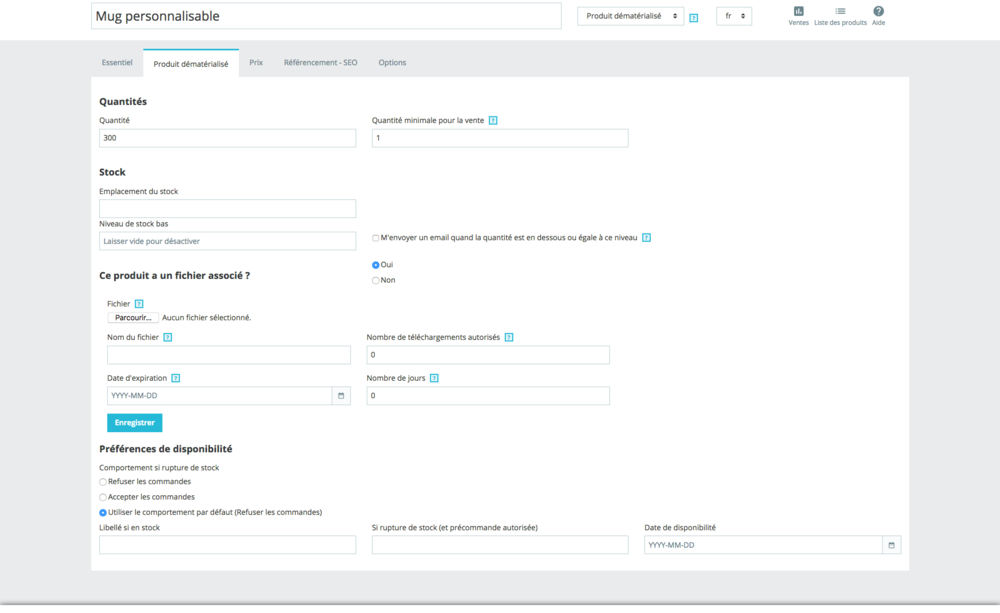The image size is (1000, 613).
Task: Click the Enregistrer button
Action: [x=135, y=423]
